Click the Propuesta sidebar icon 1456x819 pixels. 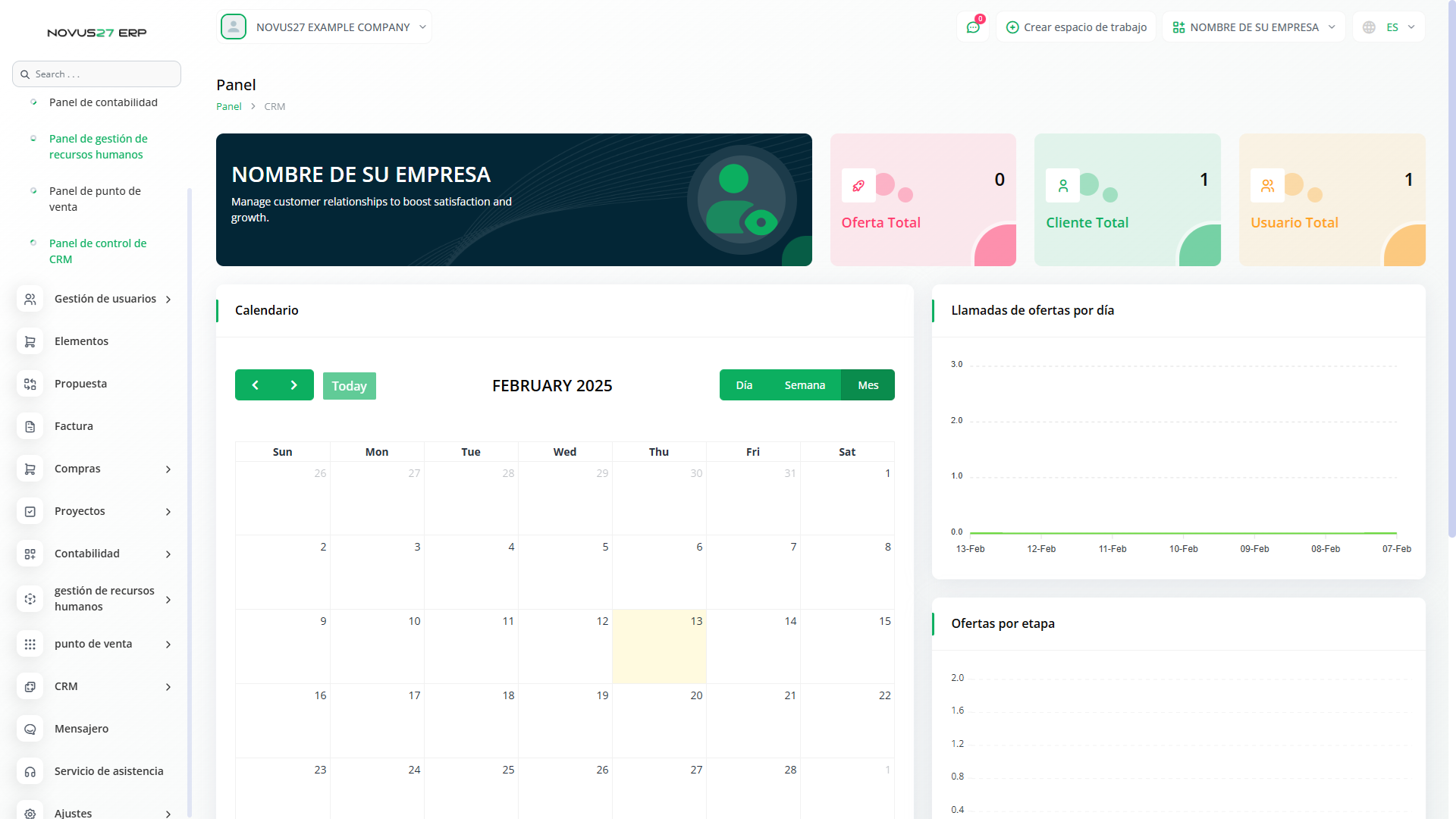[x=30, y=384]
